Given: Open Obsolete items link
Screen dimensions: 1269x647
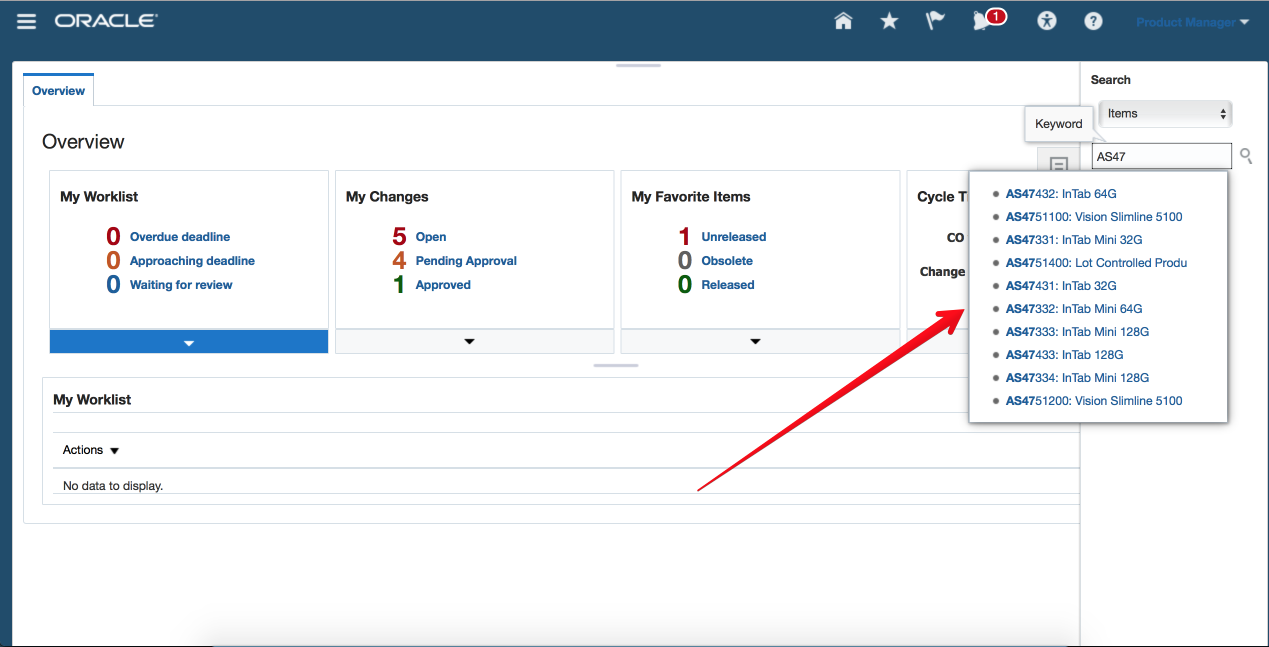Looking at the screenshot, I should pyautogui.click(x=727, y=261).
